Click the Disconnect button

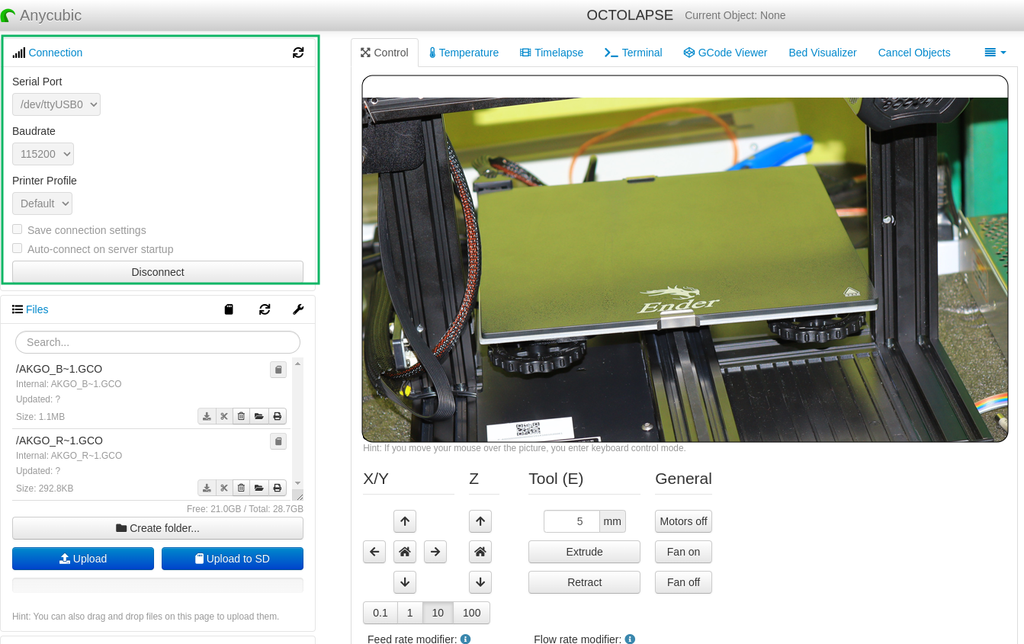(157, 271)
